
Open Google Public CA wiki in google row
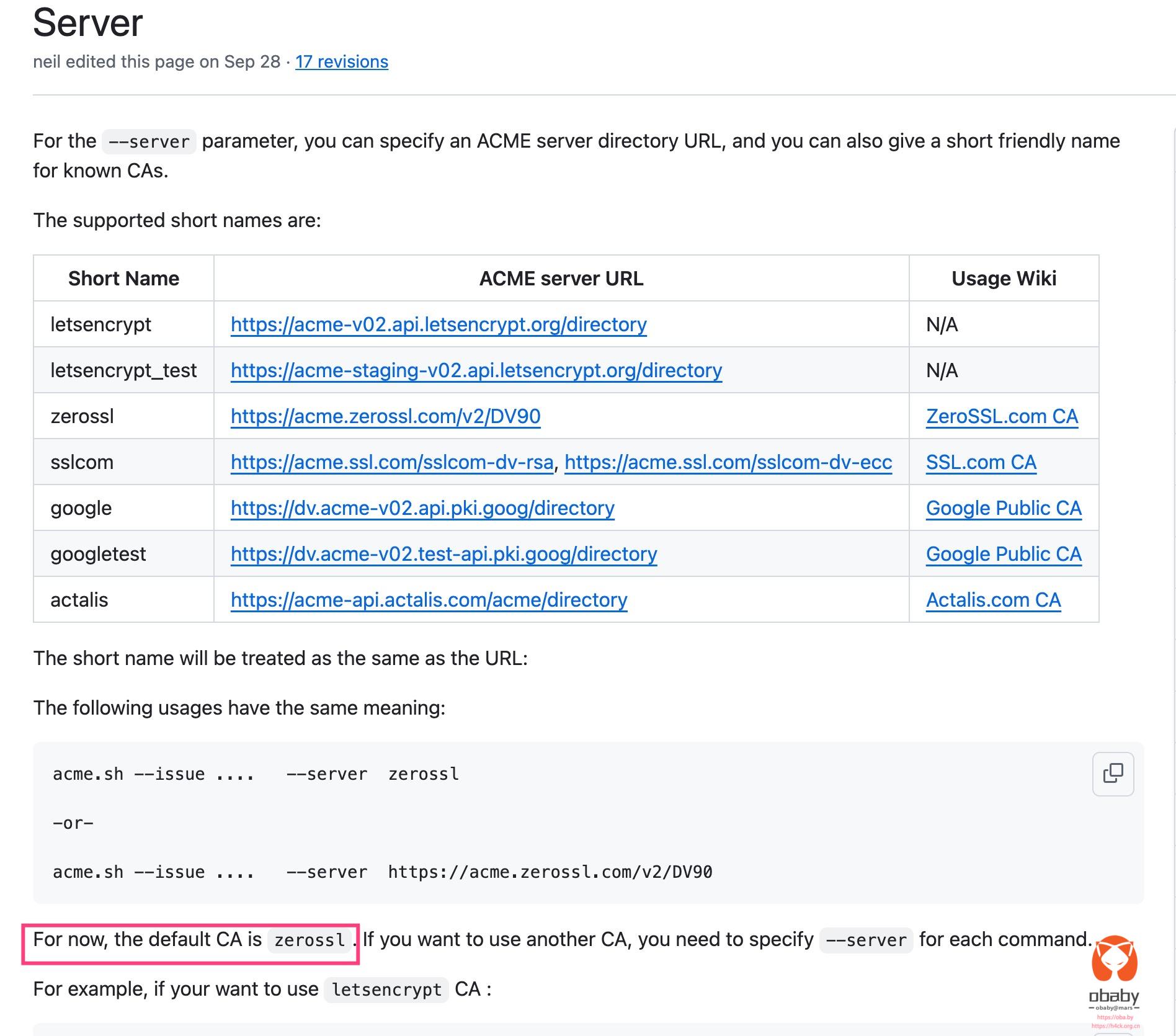[1004, 508]
